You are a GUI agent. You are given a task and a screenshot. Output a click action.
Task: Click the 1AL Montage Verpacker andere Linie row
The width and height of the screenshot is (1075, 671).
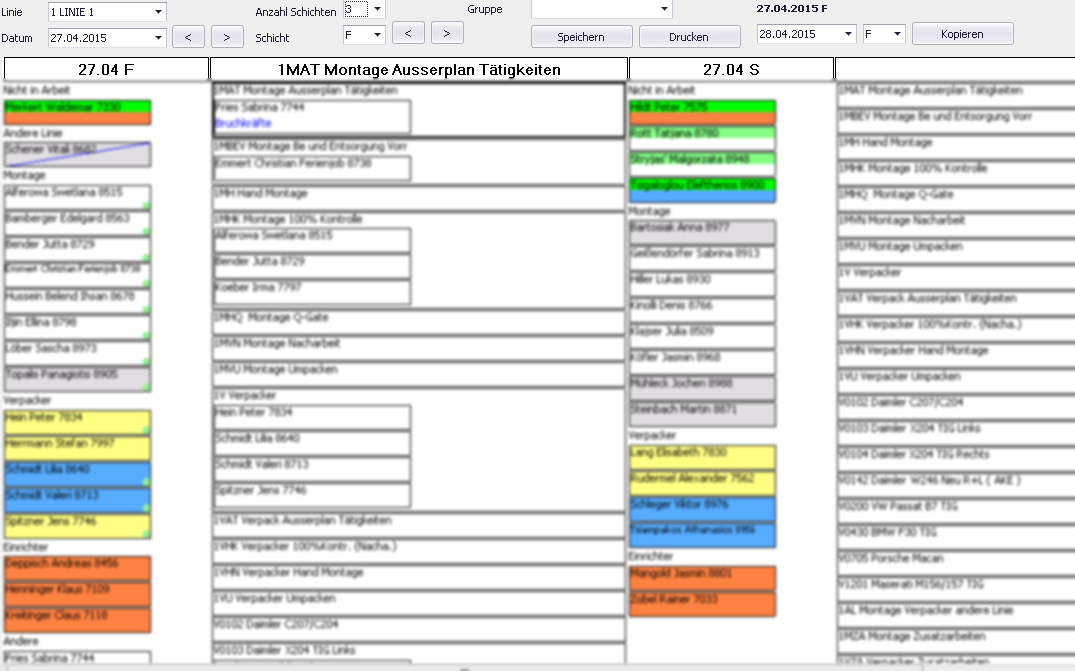pyautogui.click(x=956, y=616)
